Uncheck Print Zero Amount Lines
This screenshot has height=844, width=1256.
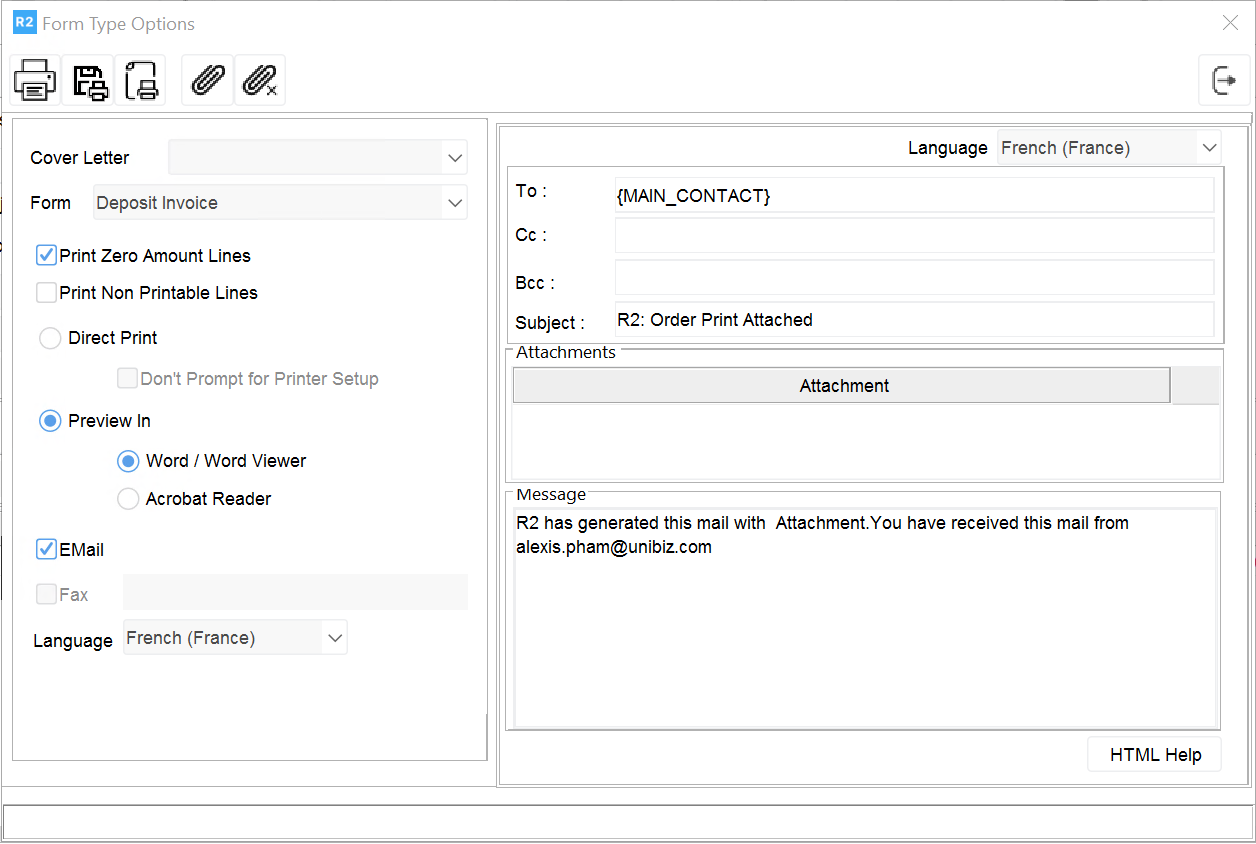click(x=46, y=256)
